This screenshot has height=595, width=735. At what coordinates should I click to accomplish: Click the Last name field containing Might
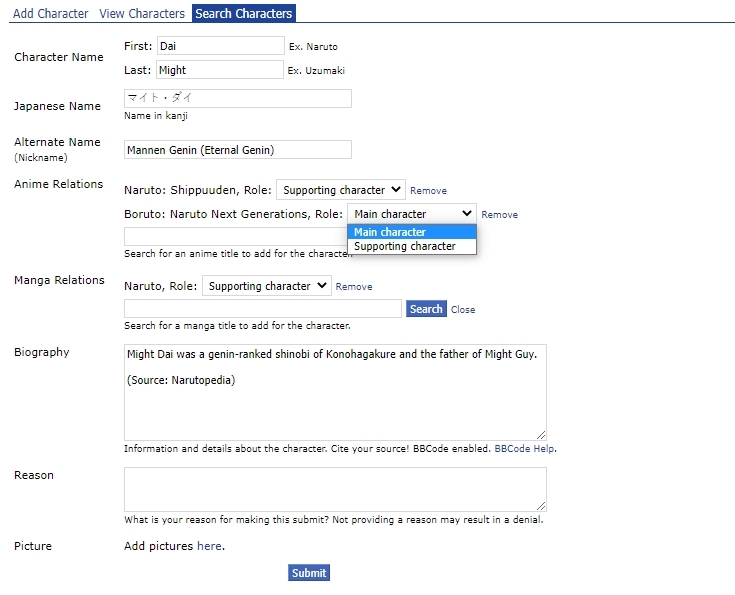[220, 70]
